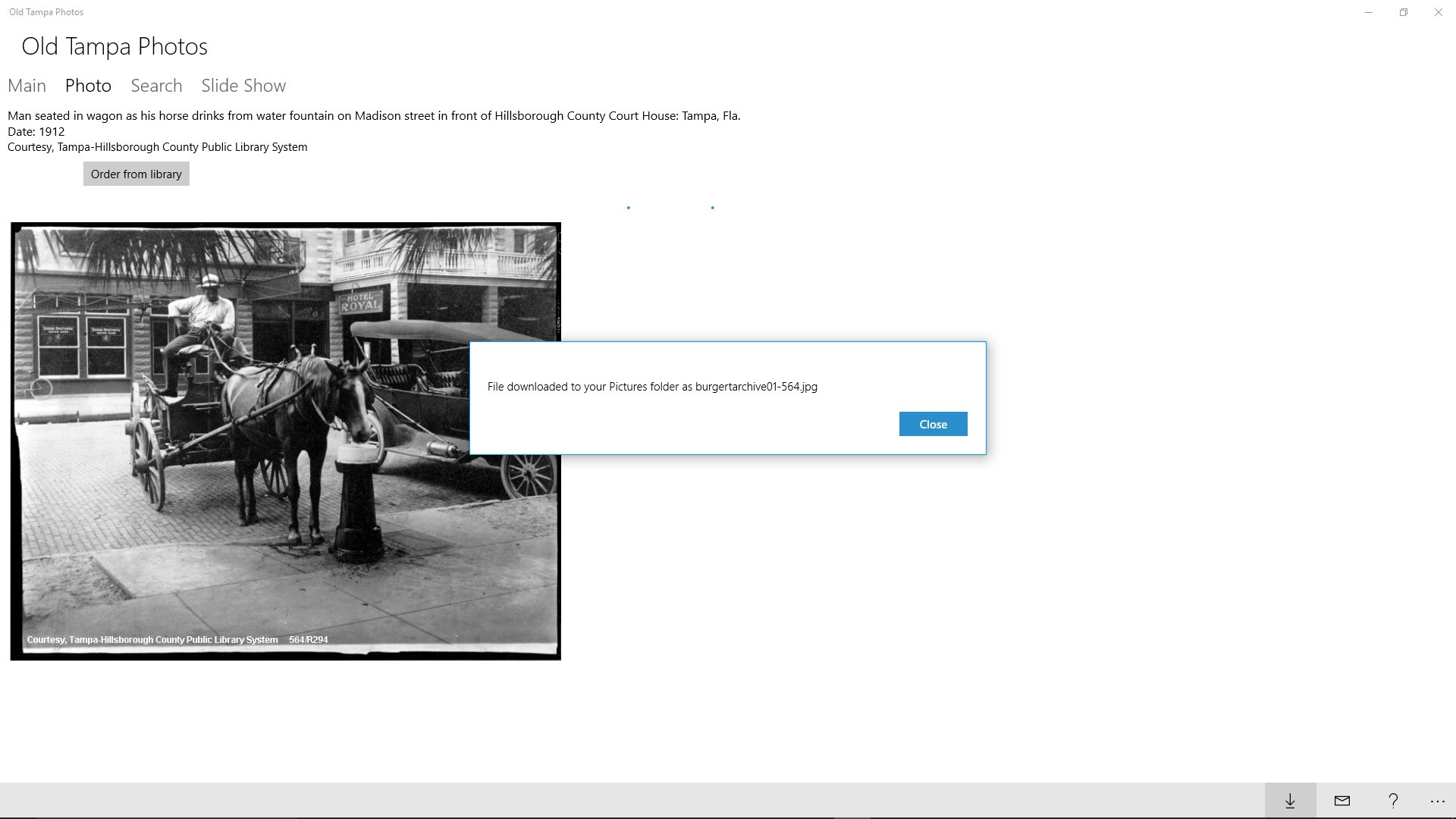Select the Photo tab
This screenshot has width=1456, height=819.
(x=88, y=86)
